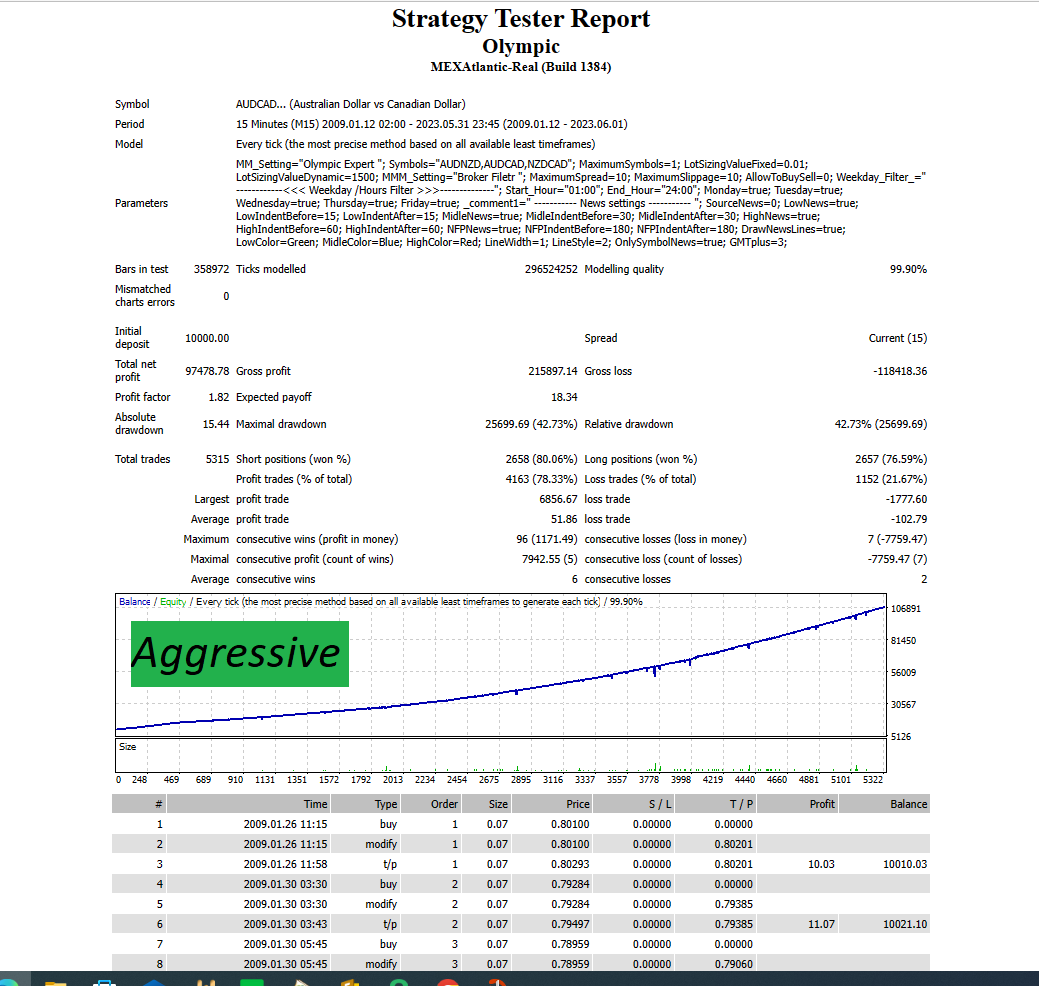
Task: Click the 'buy' type cell in row 7
Action: 388,944
